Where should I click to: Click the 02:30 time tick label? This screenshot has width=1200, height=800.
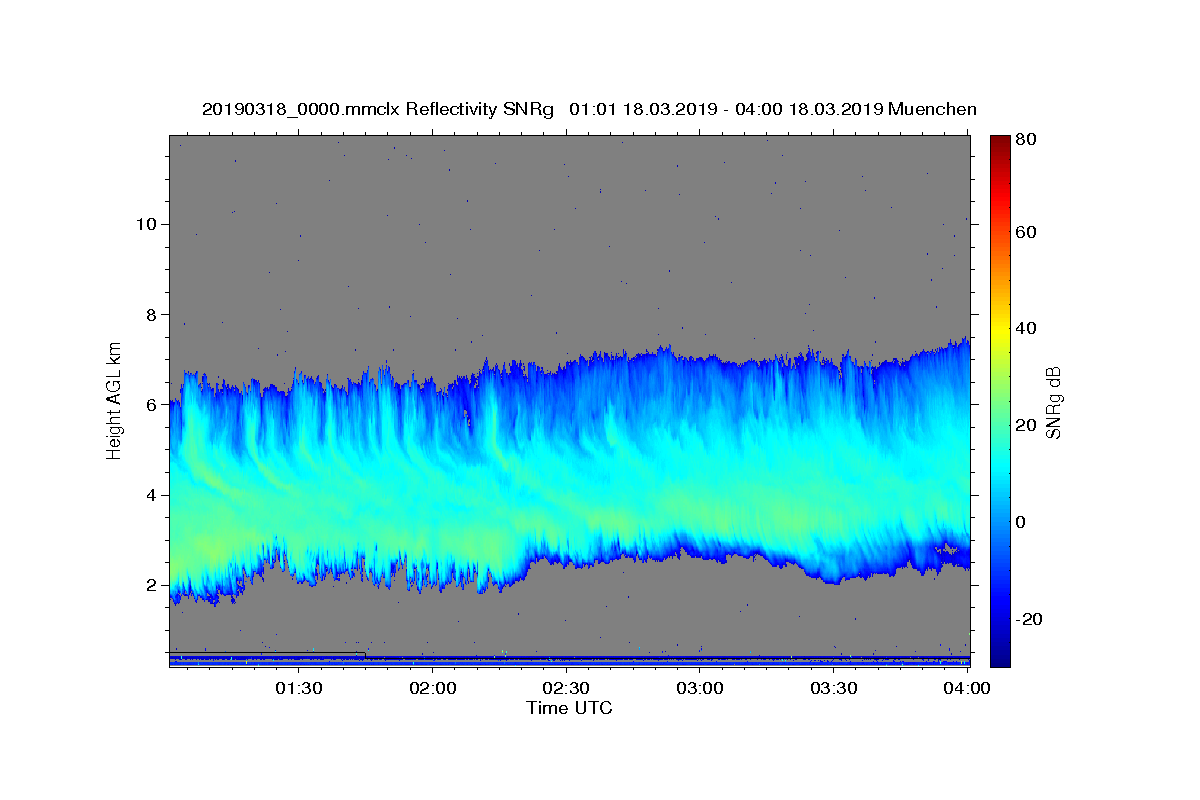click(x=566, y=688)
